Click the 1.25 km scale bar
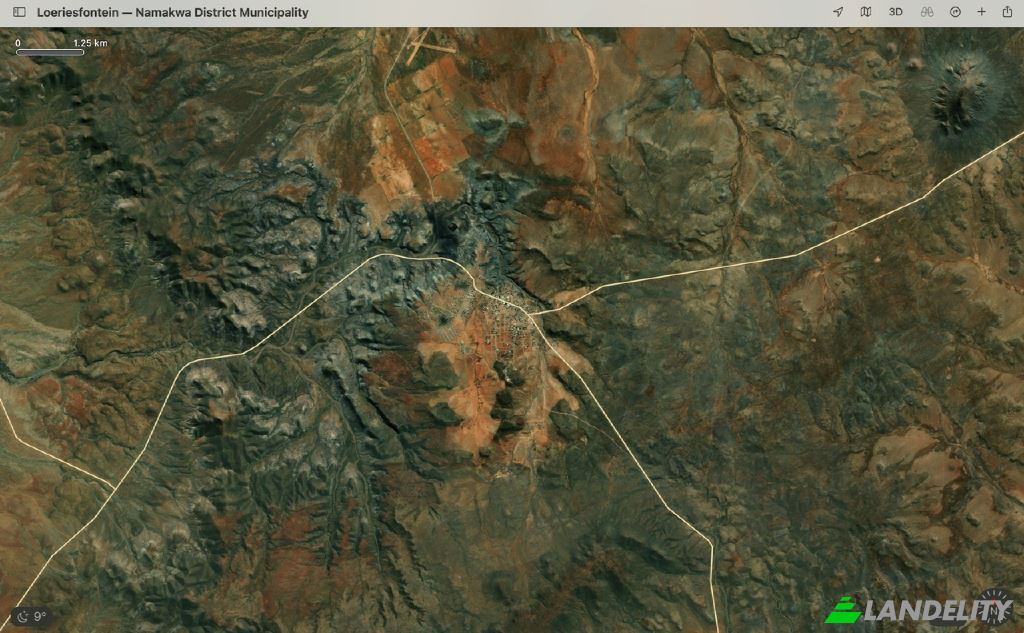 (50, 50)
